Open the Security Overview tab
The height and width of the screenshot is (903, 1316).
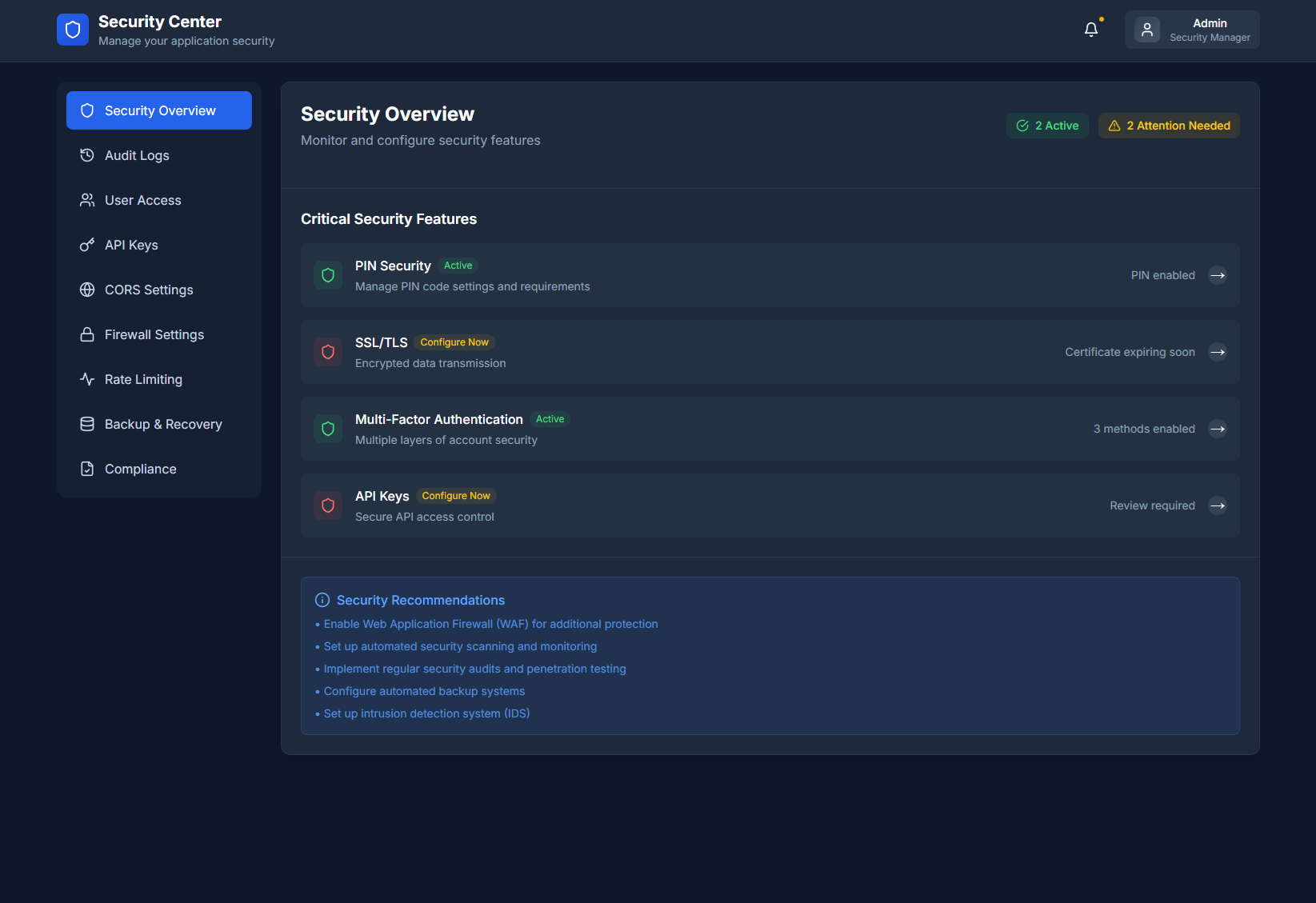[159, 110]
